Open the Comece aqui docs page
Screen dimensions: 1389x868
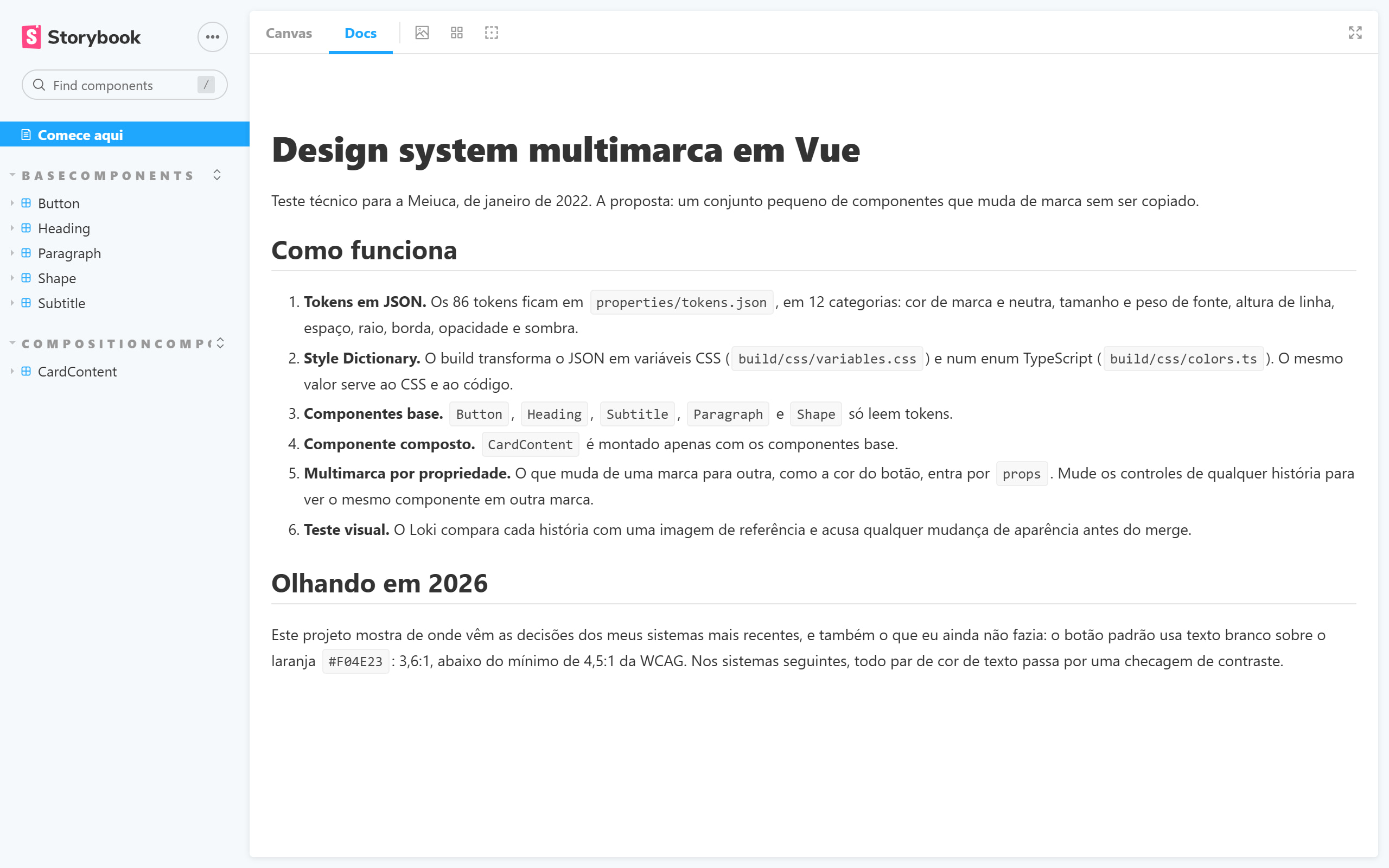[x=125, y=135]
